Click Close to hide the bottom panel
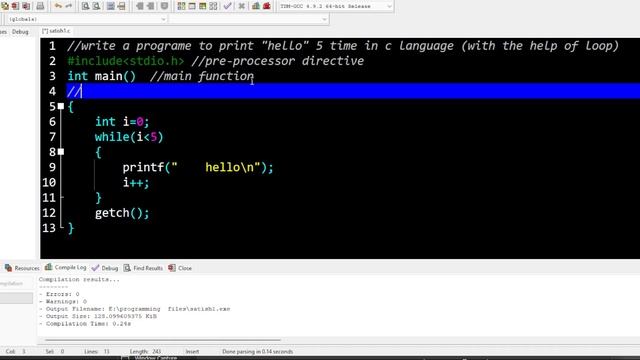Image resolution: width=640 pixels, height=360 pixels. pyautogui.click(x=180, y=268)
